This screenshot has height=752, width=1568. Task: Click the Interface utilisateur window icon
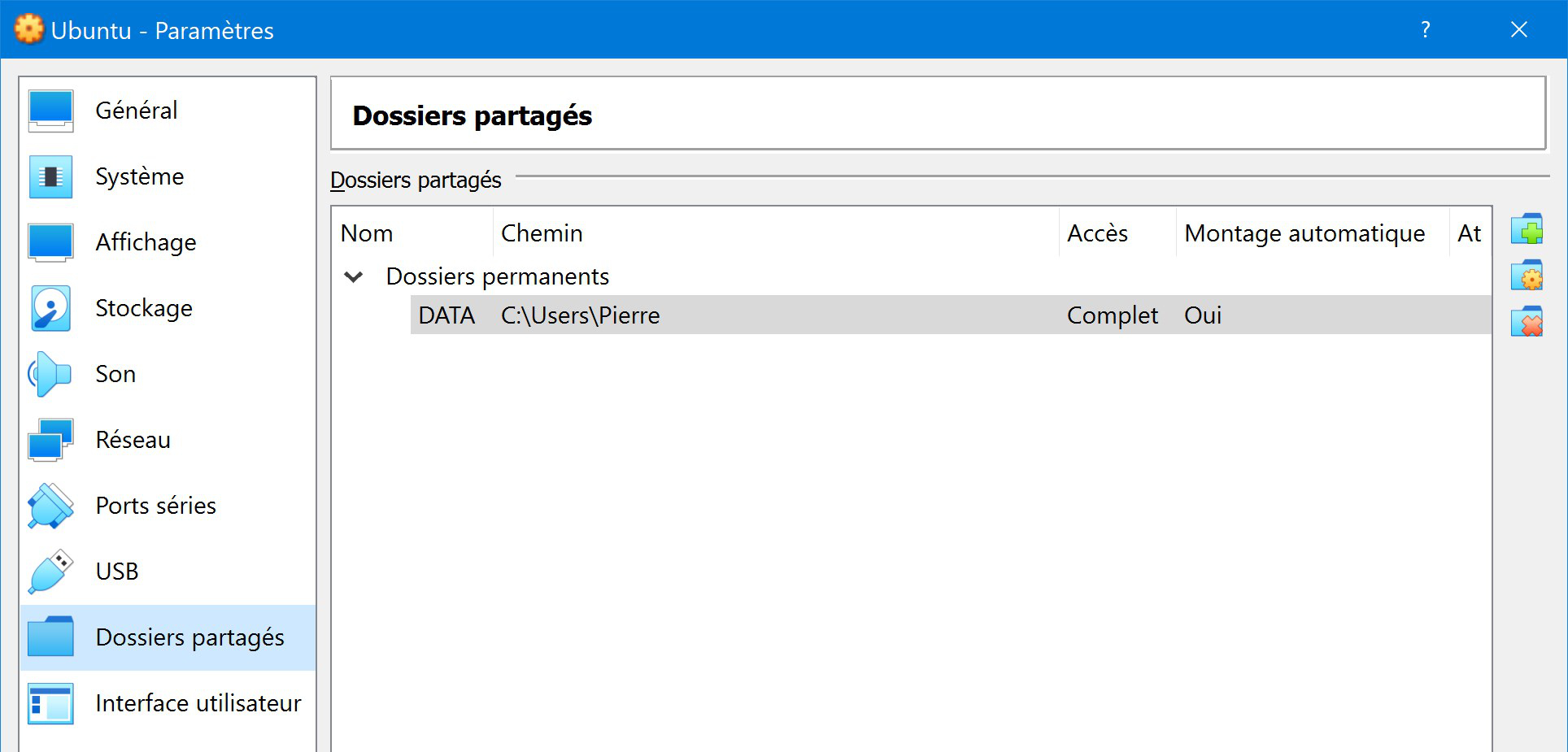[x=50, y=703]
